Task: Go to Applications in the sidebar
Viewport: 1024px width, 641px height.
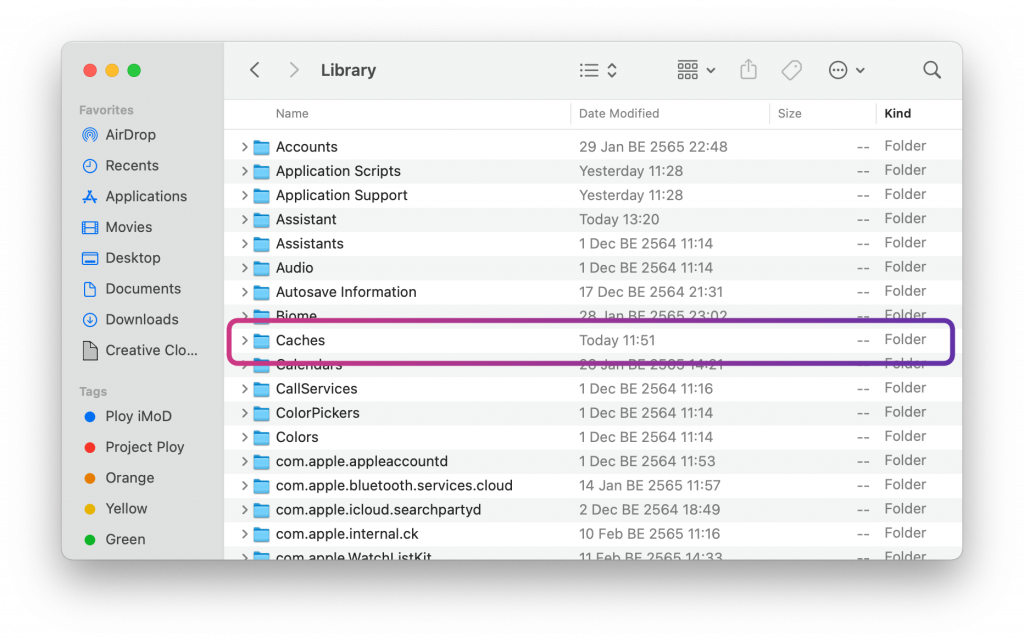Action: pos(146,197)
